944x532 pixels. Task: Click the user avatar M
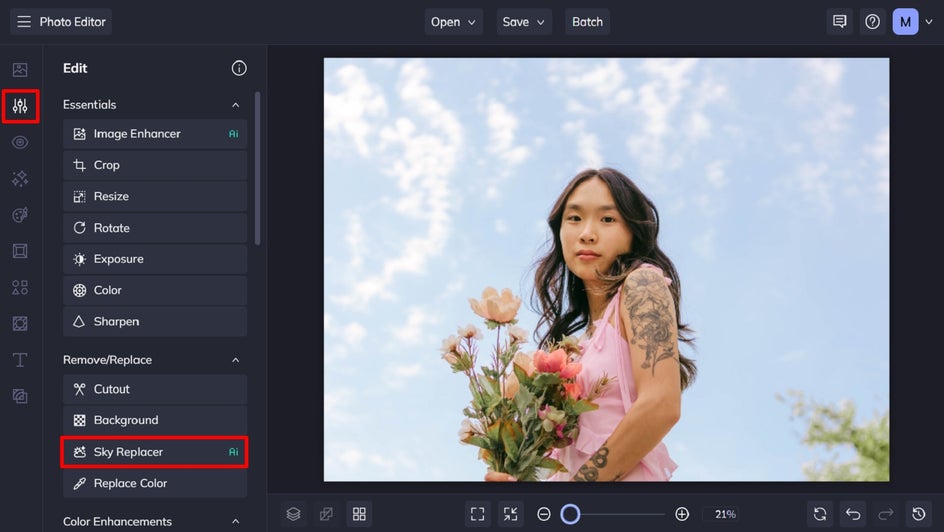[x=905, y=22]
